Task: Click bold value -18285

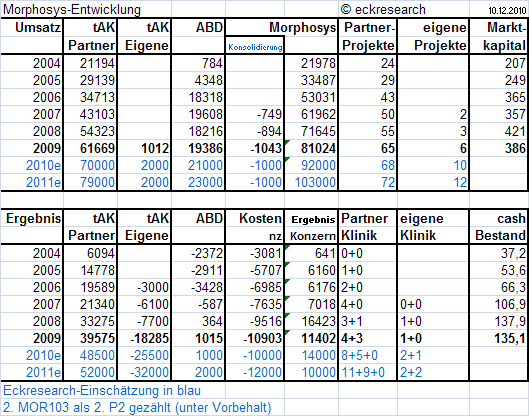Action: pos(149,338)
